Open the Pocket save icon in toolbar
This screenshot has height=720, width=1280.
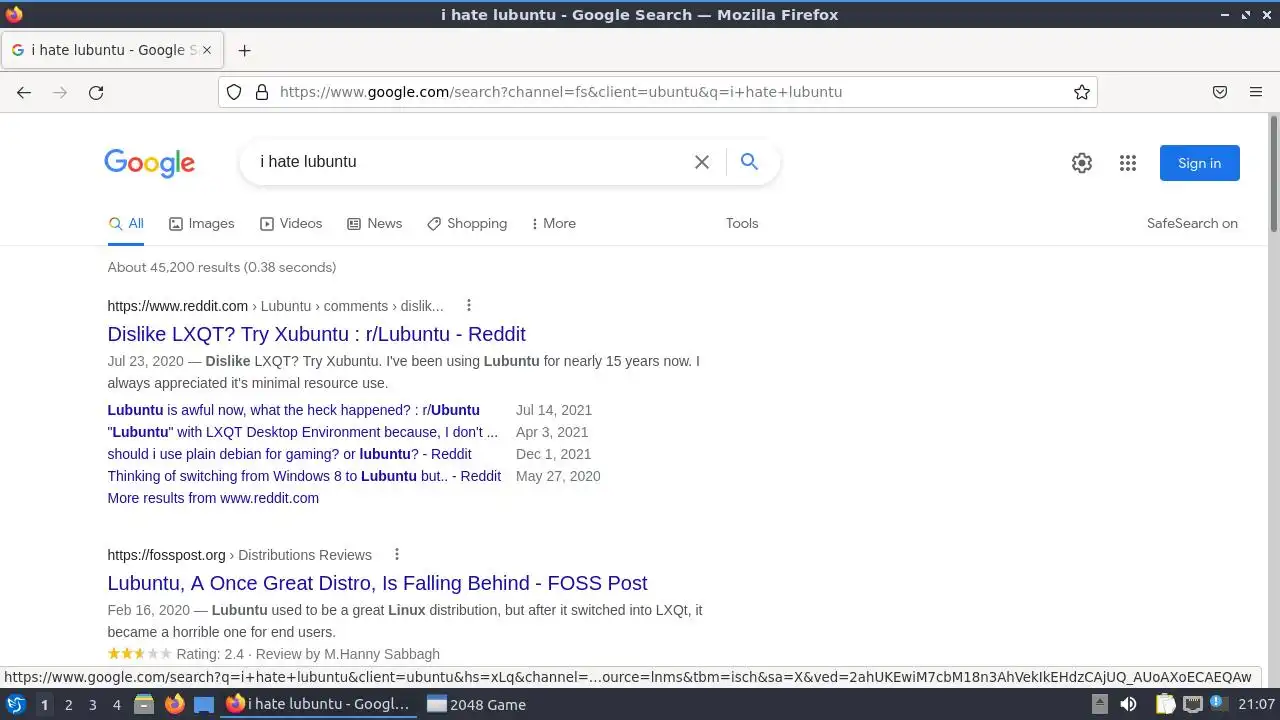1220,92
